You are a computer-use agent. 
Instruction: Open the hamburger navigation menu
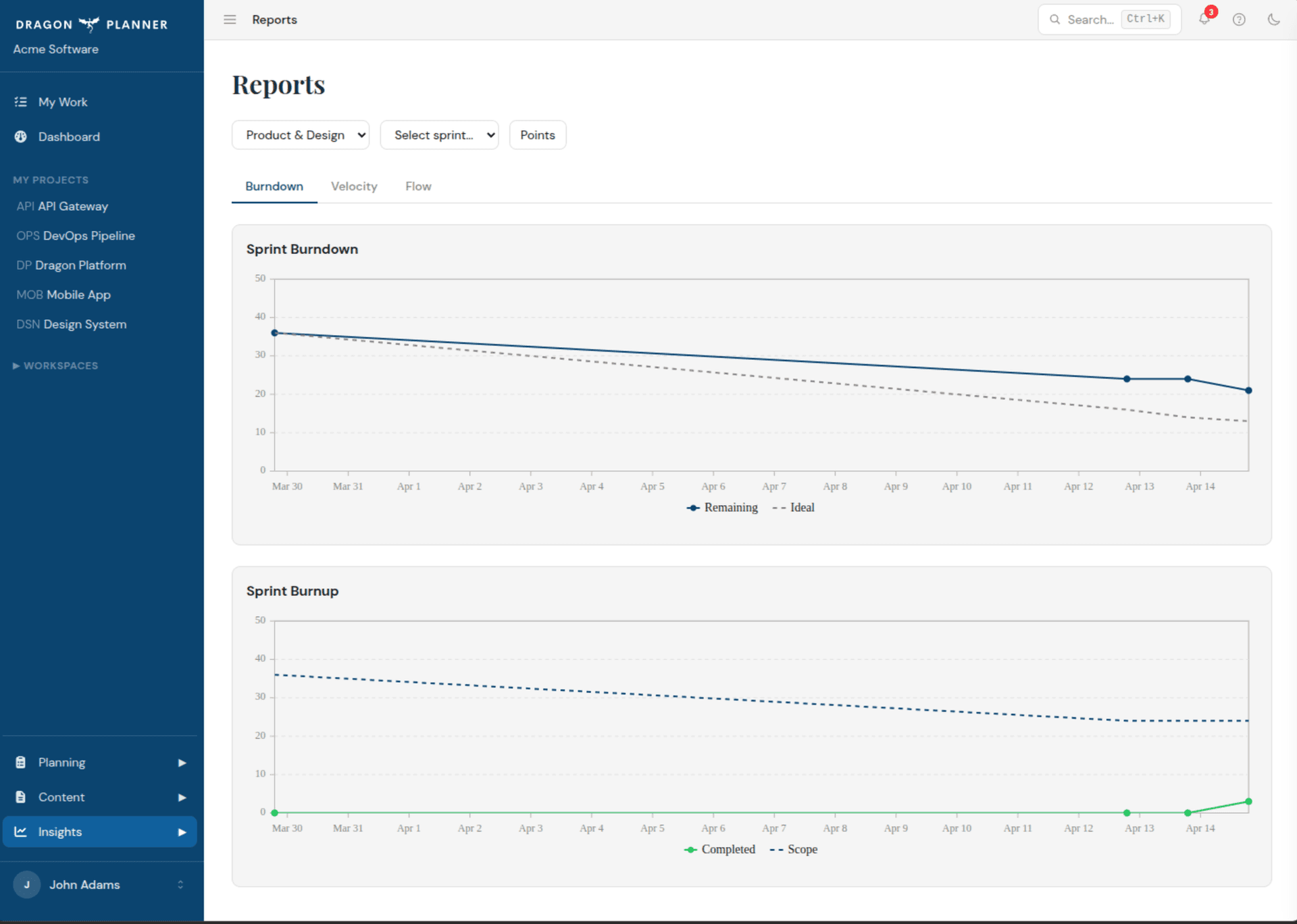(230, 20)
